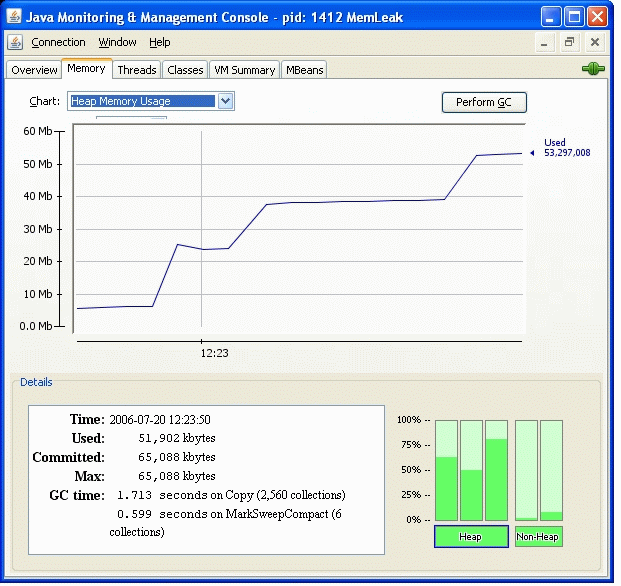Maximize the Java Monitoring Console window
This screenshot has width=621, height=586.
pos(574,17)
